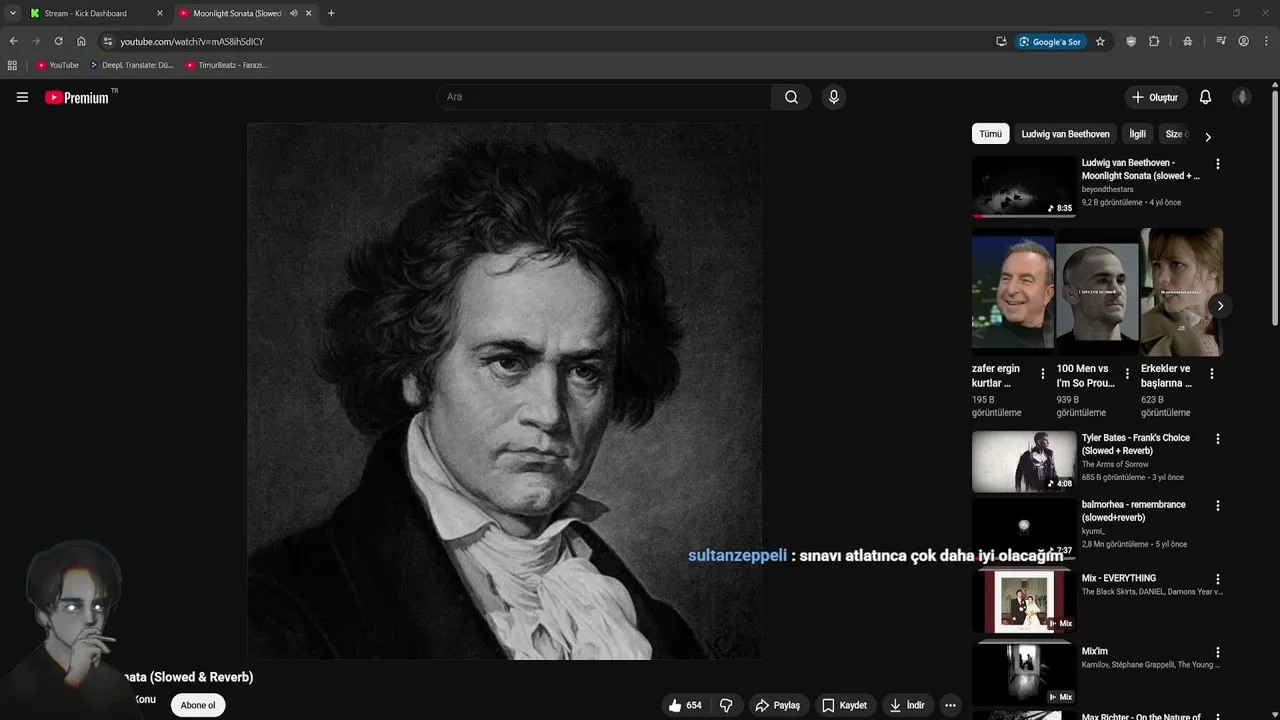Open the notifications bell
1280x720 pixels.
1205,97
